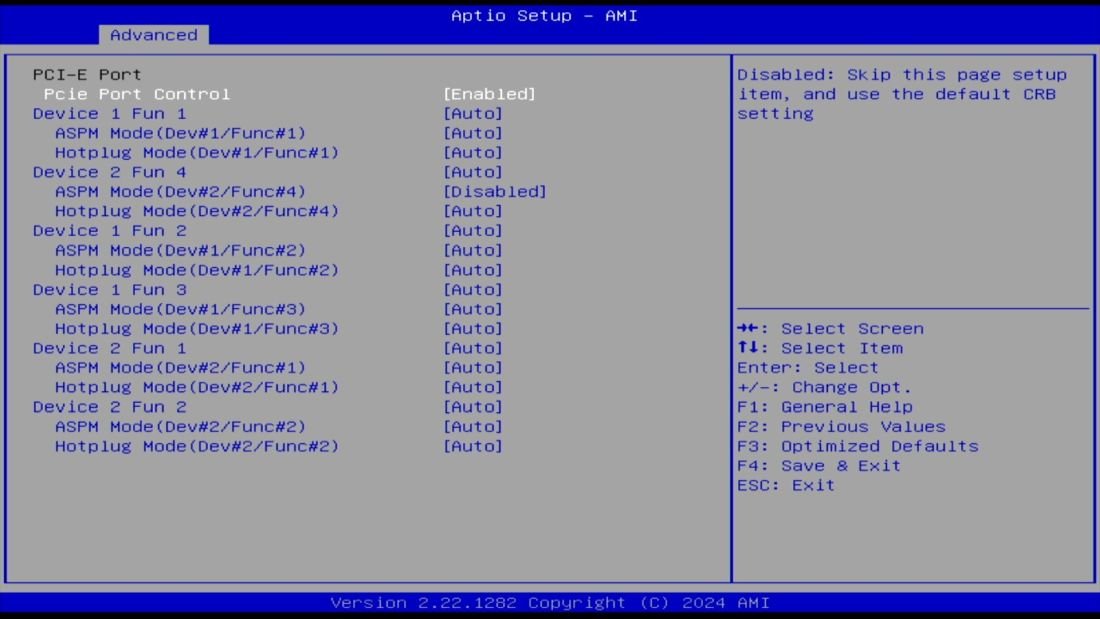Open the Device 1 Fun 3 Auto value
Viewport: 1100px width, 619px height.
point(473,290)
